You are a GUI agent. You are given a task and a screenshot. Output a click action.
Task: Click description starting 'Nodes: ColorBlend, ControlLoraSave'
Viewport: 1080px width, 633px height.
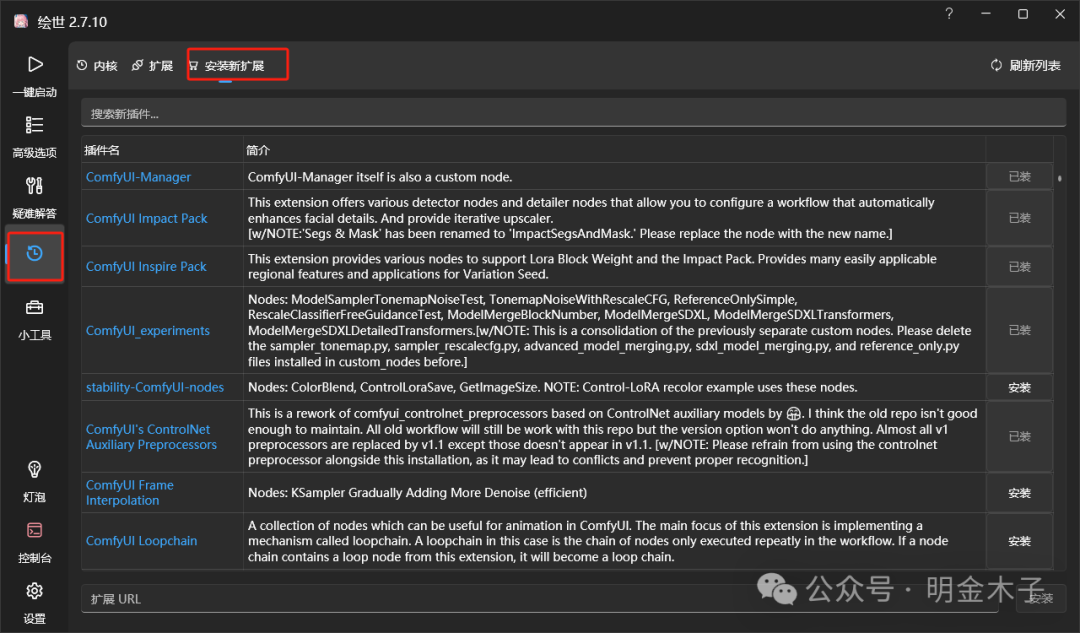(x=552, y=387)
